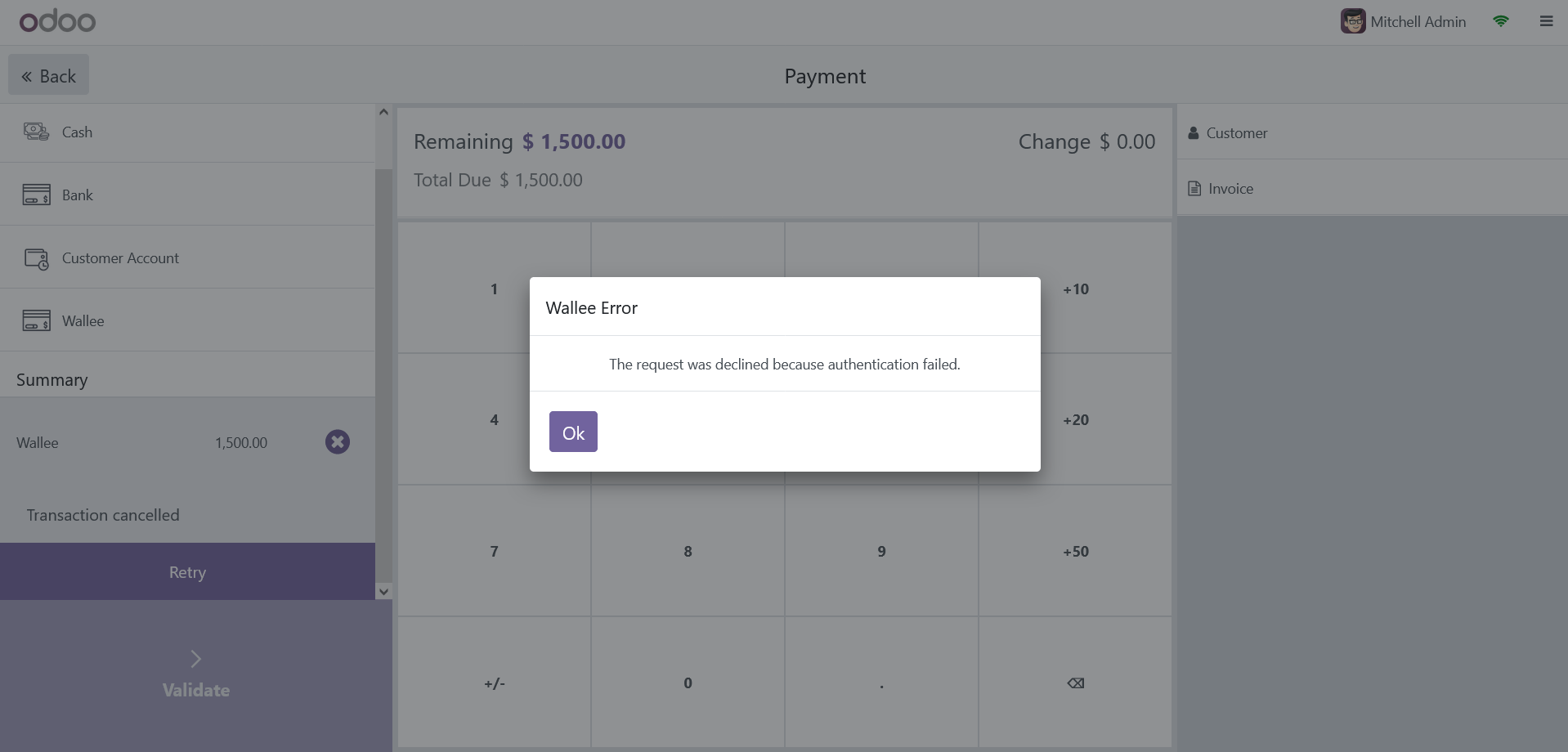Choose the Customer Account wallet icon
This screenshot has width=1568, height=752.
[x=36, y=258]
